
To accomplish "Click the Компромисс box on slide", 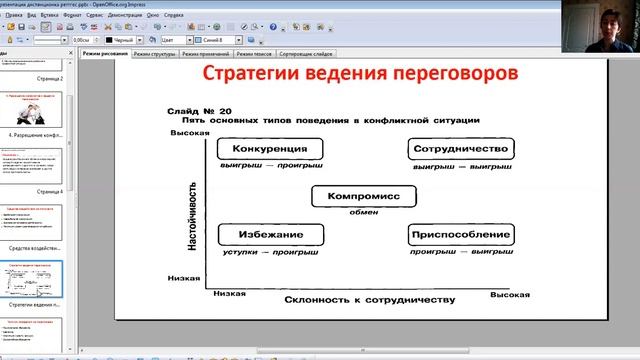I will (x=364, y=196).
